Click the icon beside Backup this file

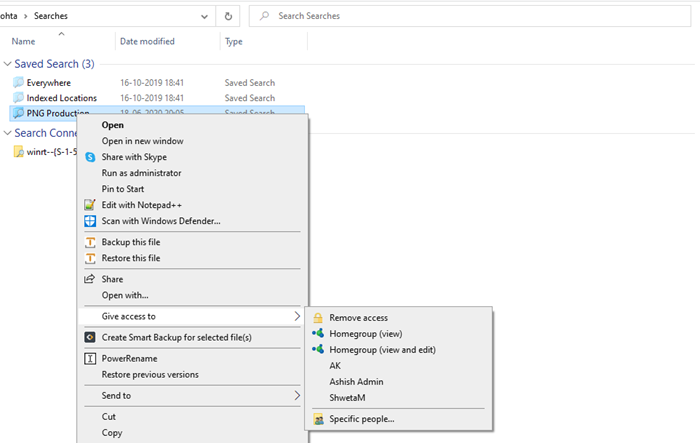90,242
